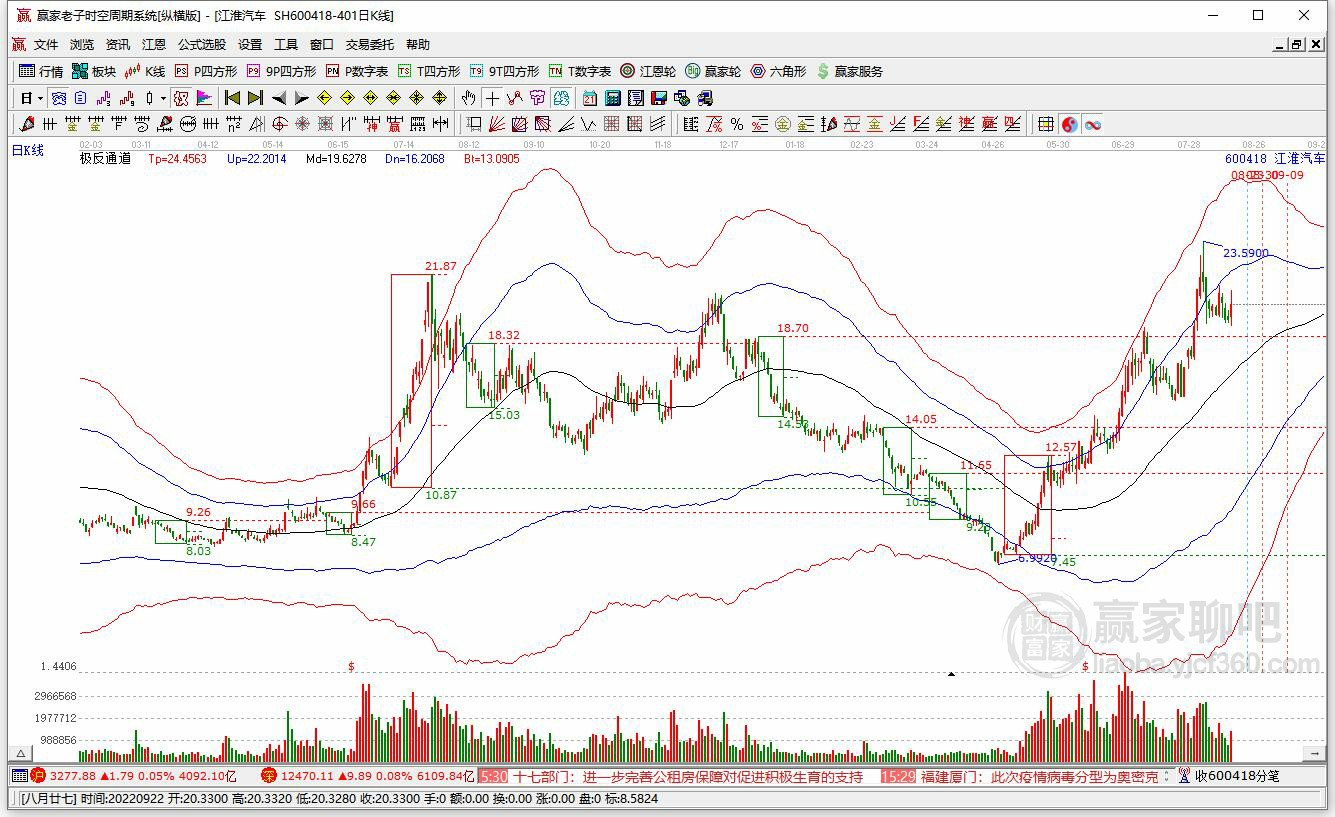Viewport: 1335px width, 817px height.
Task: Open the 文件 menu
Action: [x=46, y=45]
